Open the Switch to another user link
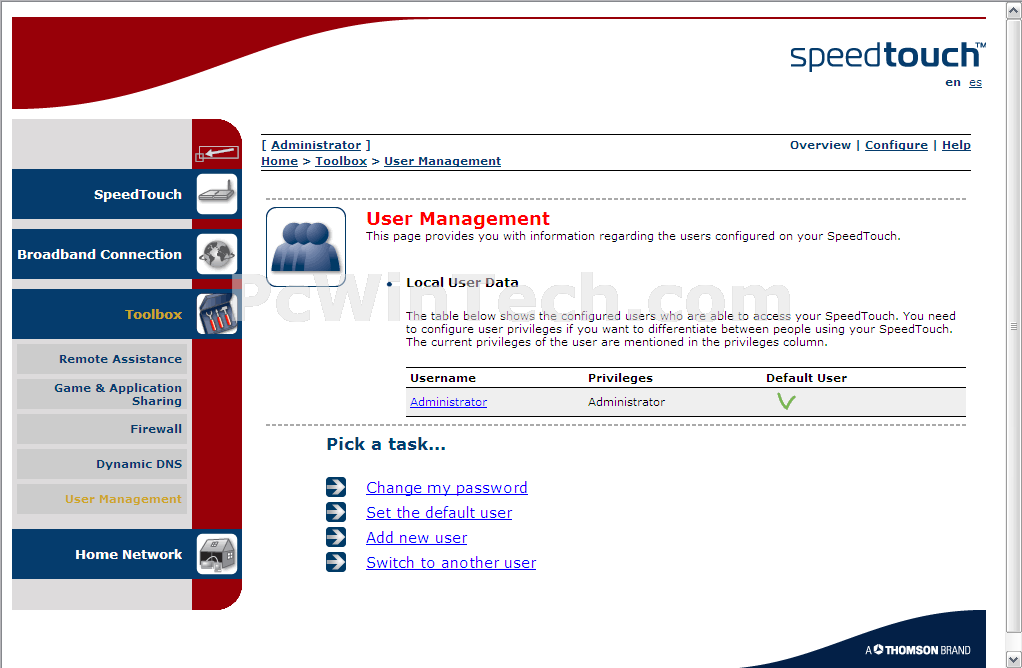This screenshot has height=668, width=1022. (x=451, y=562)
